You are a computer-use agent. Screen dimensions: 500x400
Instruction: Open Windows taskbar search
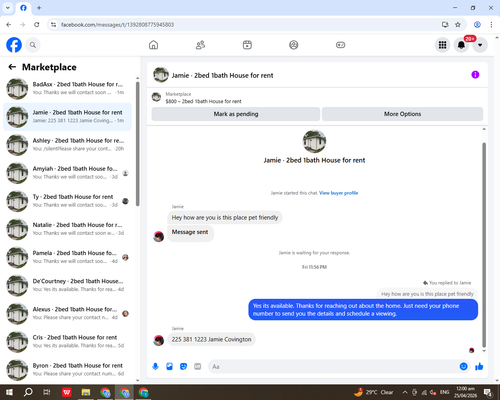[28, 392]
